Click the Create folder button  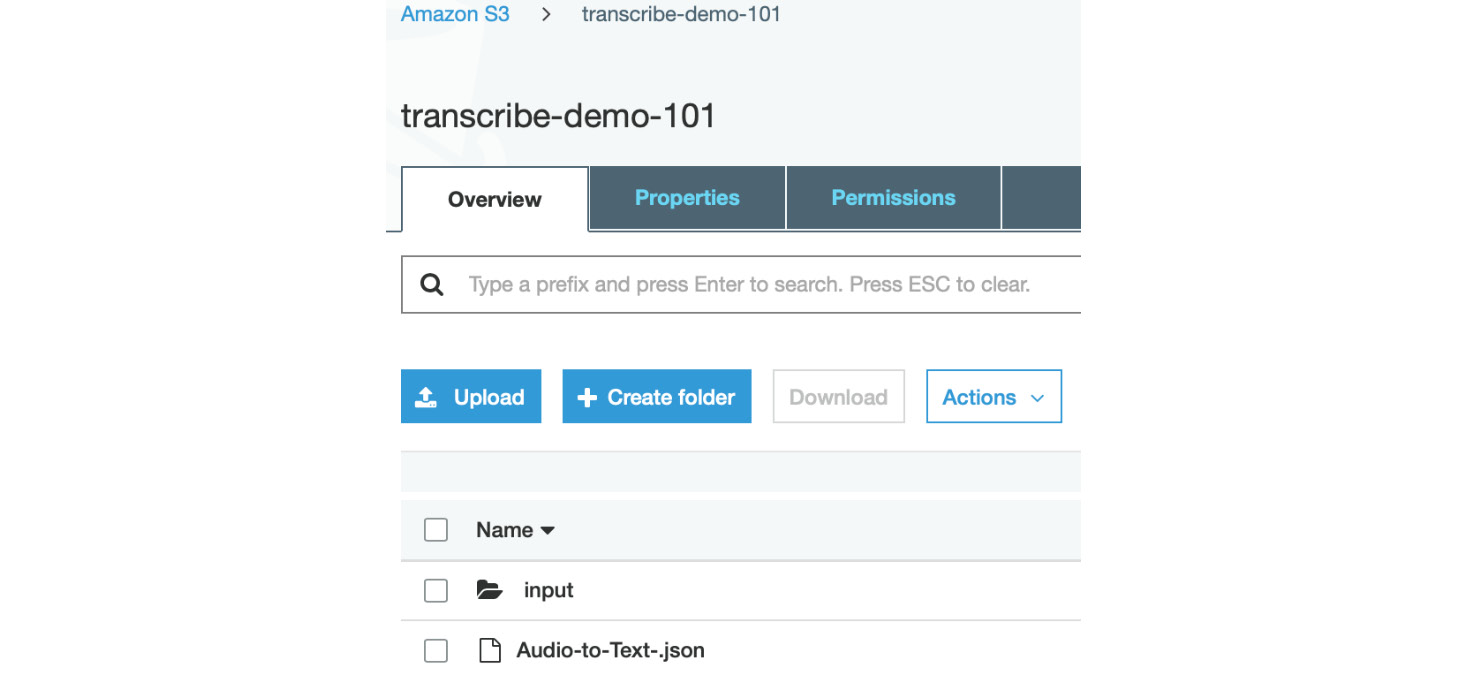[657, 397]
